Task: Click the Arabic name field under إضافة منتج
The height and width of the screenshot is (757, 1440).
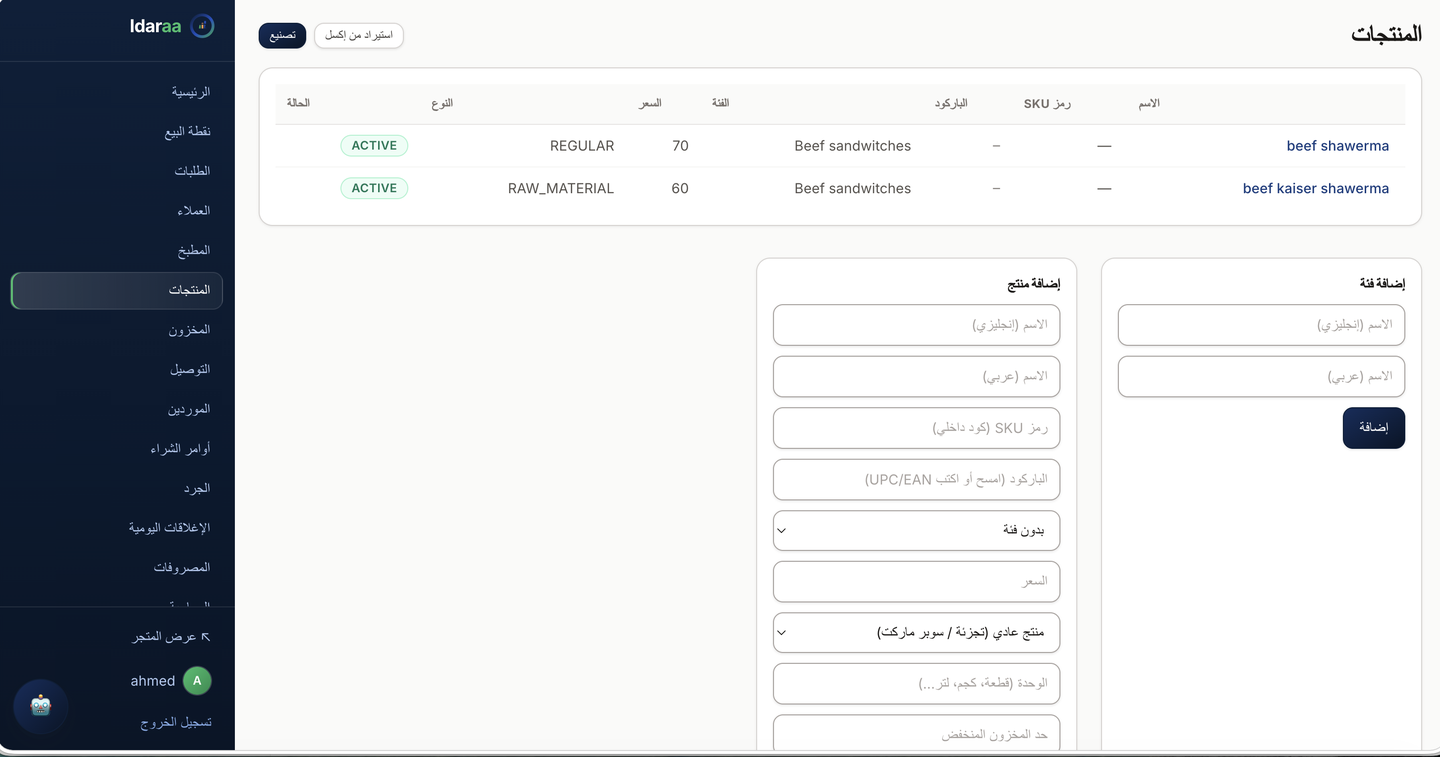Action: [x=916, y=377]
